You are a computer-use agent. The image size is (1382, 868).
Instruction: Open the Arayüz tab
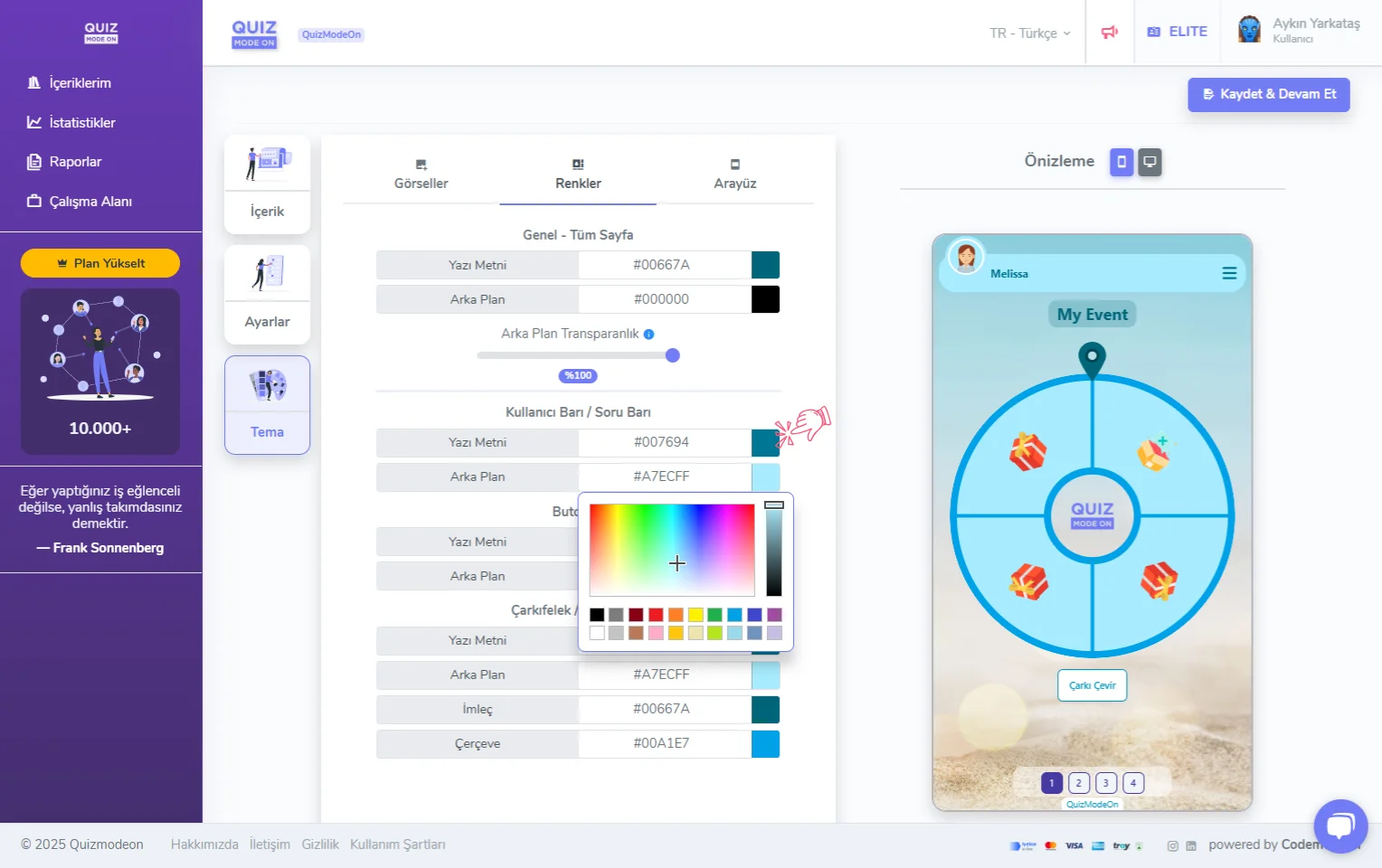[734, 174]
